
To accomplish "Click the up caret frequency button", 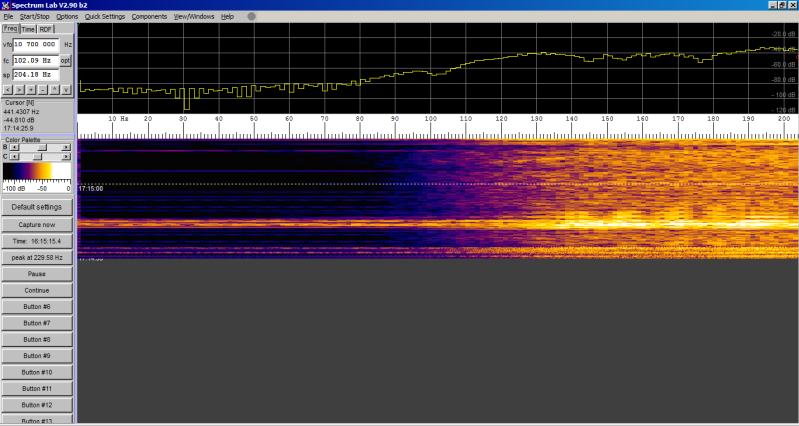I will tap(55, 89).
